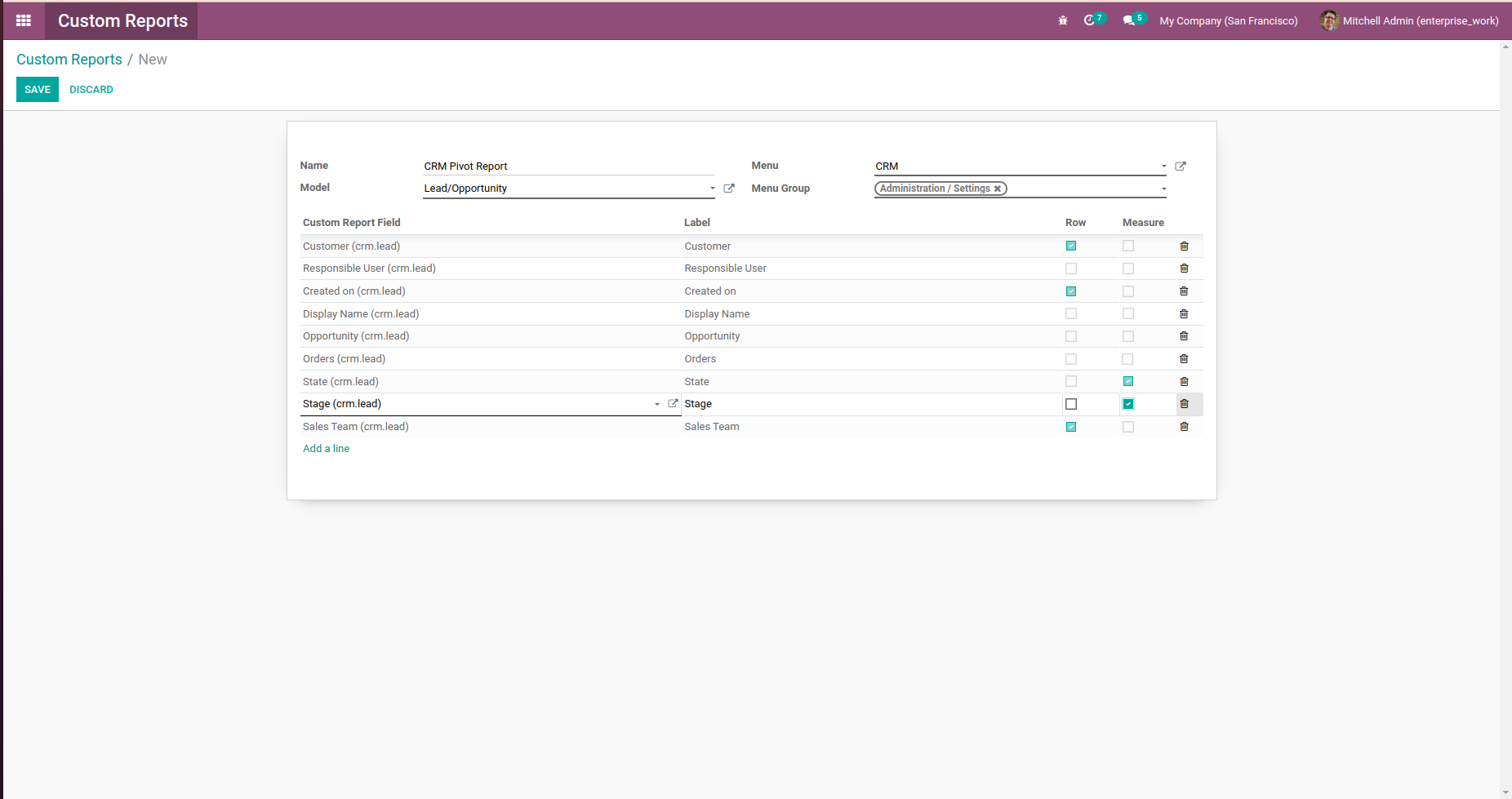The width and height of the screenshot is (1512, 799).
Task: Uncheck Measure checkbox for State
Action: pyautogui.click(x=1128, y=381)
